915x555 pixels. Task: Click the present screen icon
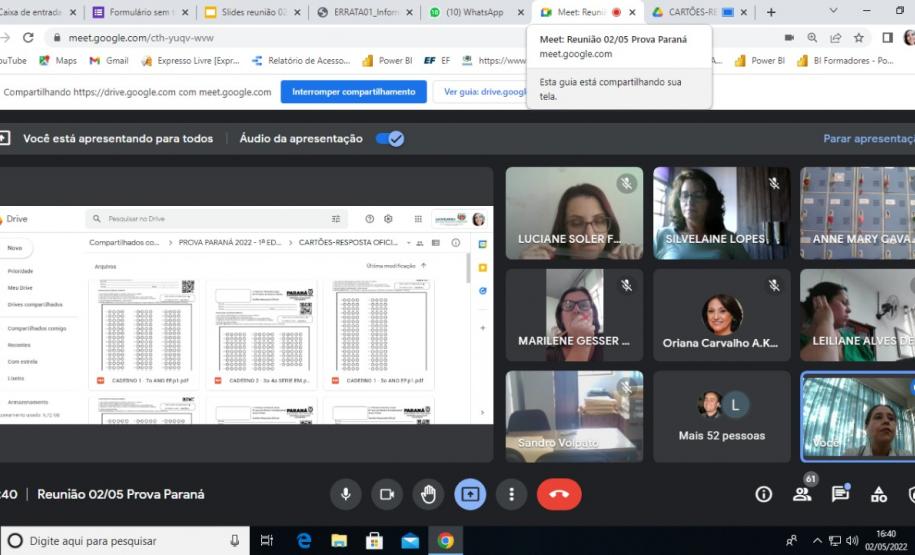coord(470,494)
